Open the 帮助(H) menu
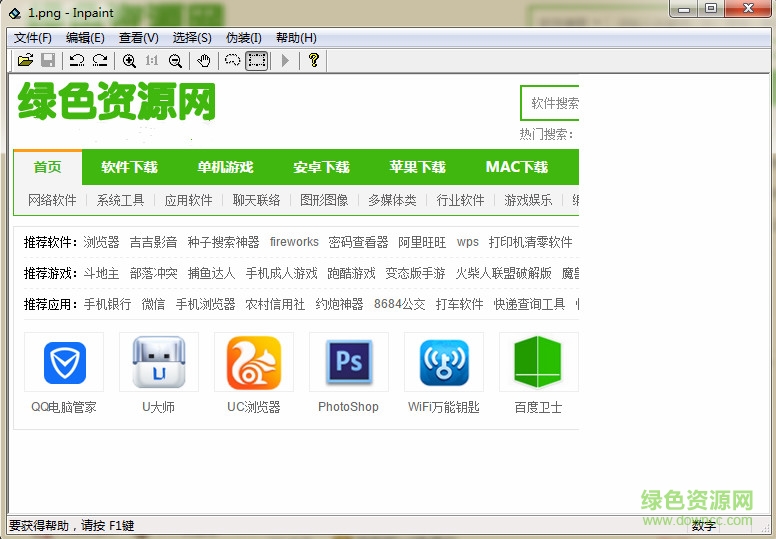 point(296,38)
